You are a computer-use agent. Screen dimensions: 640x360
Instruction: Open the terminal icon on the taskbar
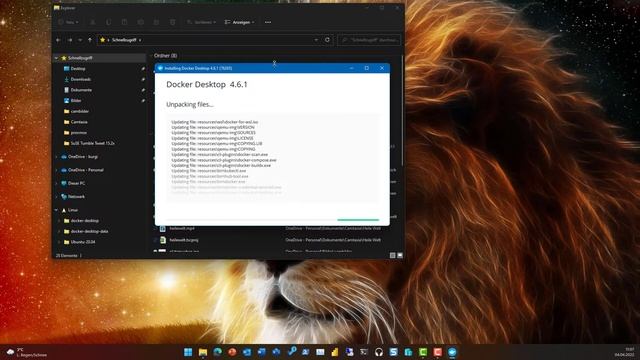click(x=364, y=352)
